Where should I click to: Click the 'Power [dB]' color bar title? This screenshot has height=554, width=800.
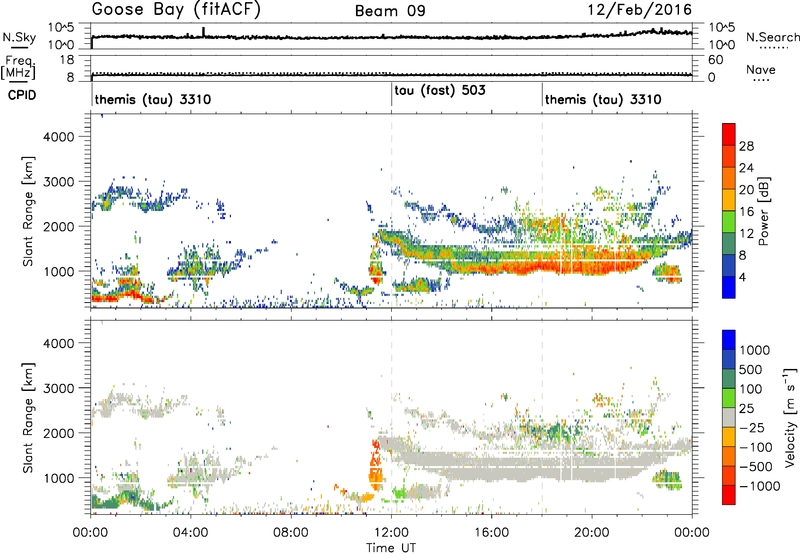[764, 211]
